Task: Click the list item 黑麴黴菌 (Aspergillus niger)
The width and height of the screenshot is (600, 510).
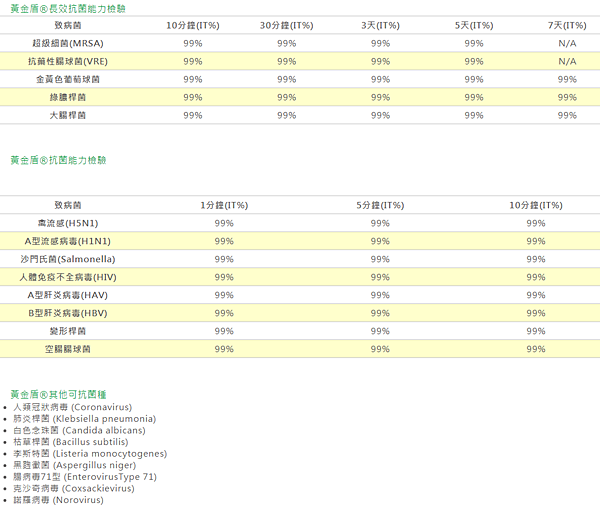Action: click(75, 465)
